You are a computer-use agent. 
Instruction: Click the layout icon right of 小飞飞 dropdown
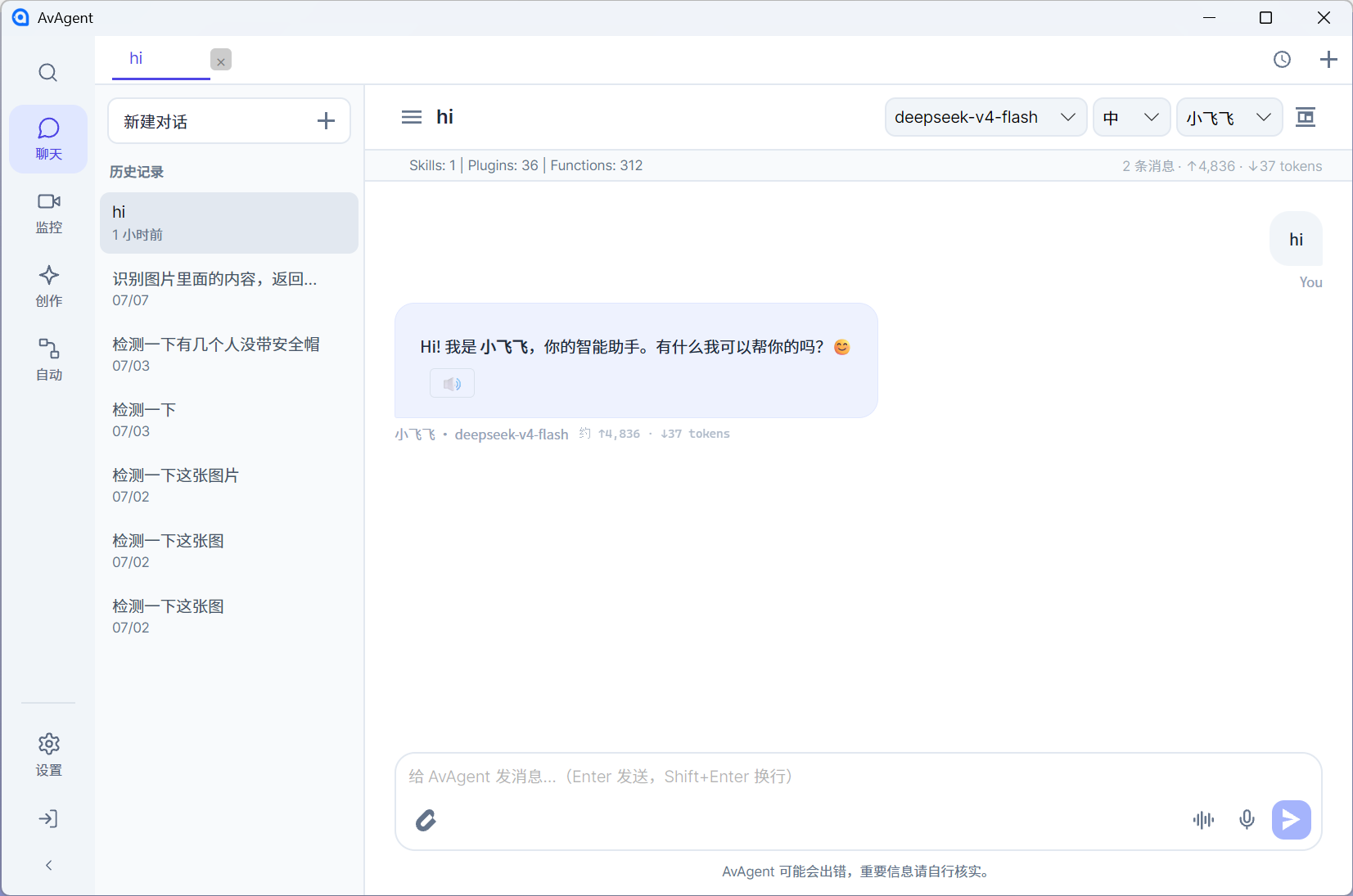click(1306, 117)
